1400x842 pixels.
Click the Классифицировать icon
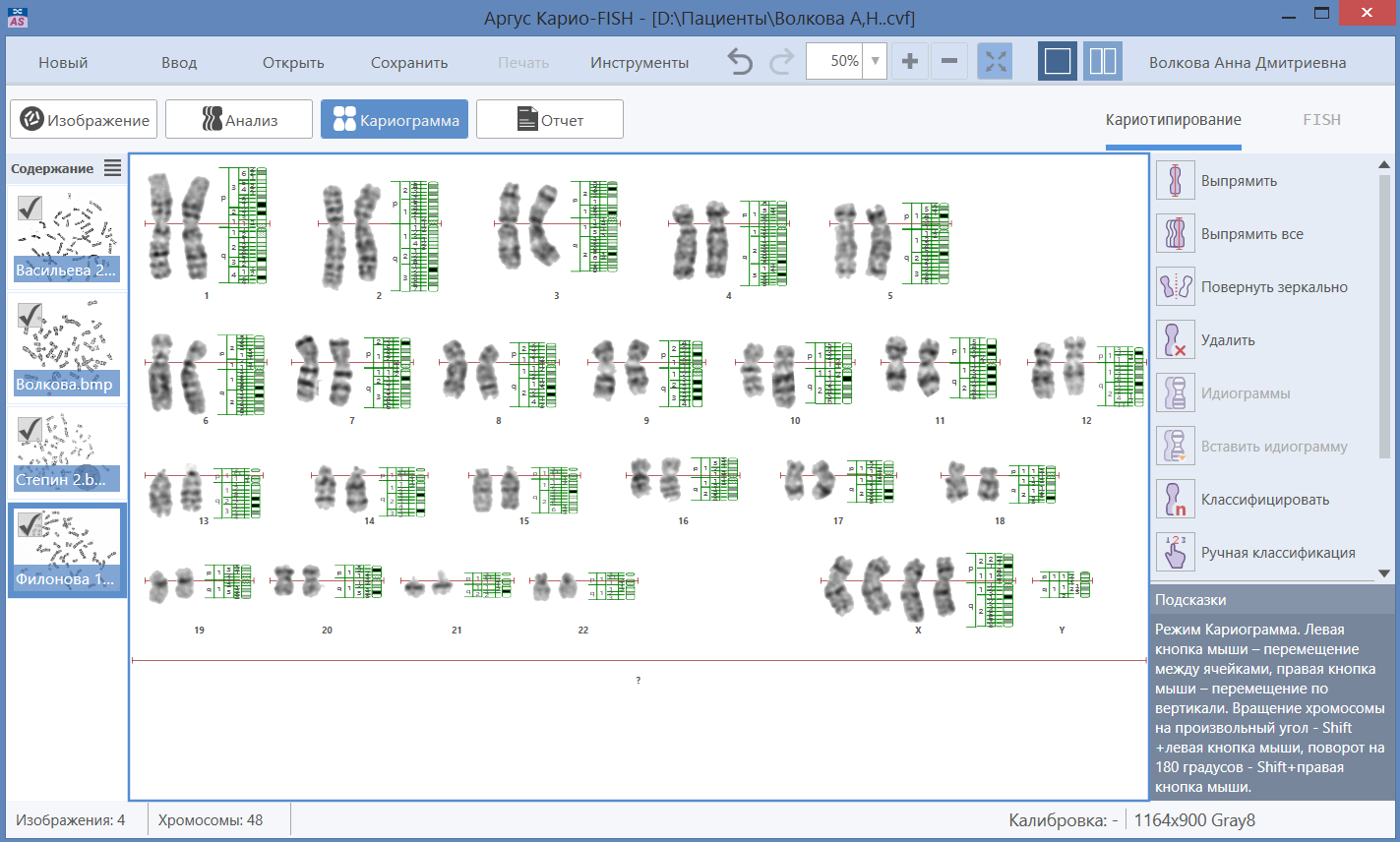[1175, 500]
